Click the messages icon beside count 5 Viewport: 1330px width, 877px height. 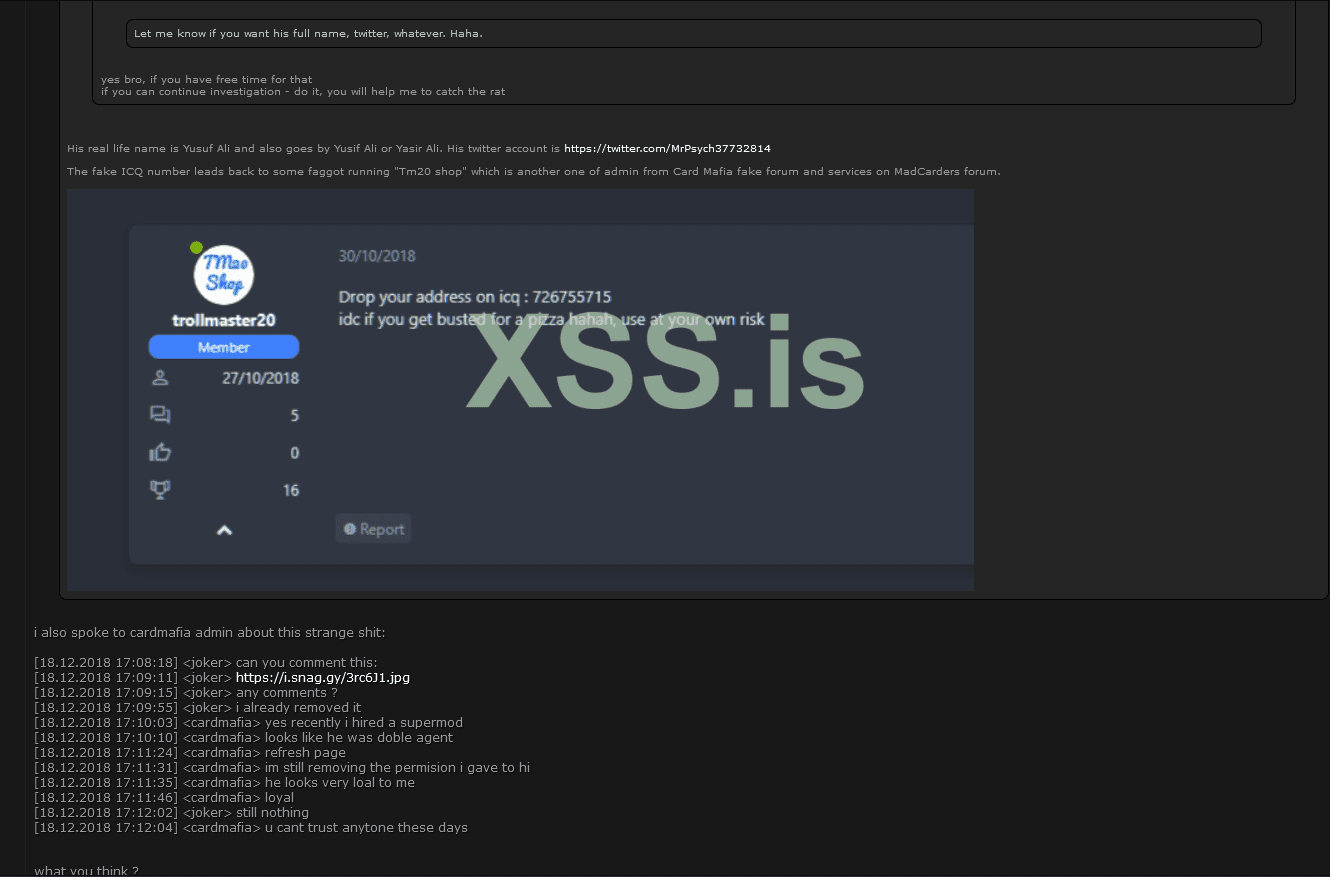click(x=159, y=415)
